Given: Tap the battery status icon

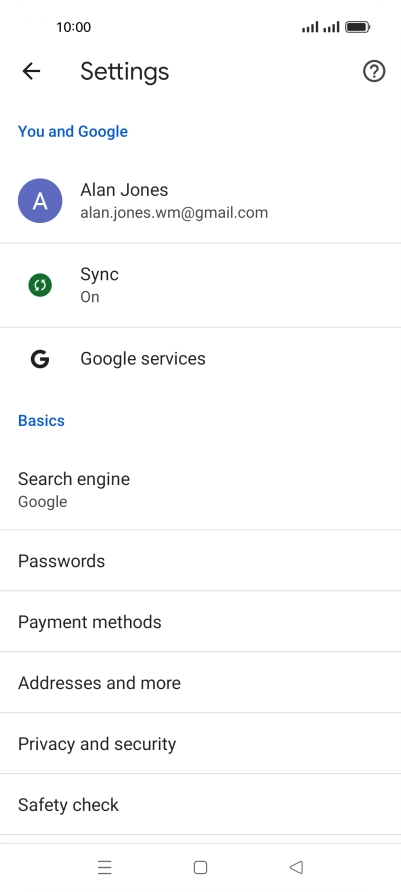Looking at the screenshot, I should pos(358,27).
